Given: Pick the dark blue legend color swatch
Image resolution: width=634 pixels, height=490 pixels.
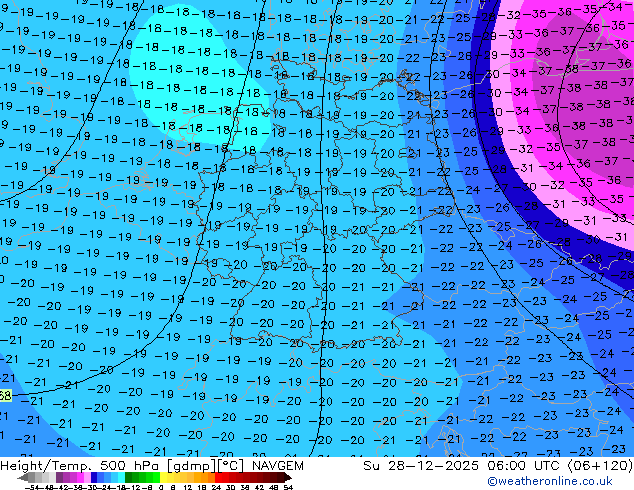Looking at the screenshot, I should click(94, 477).
